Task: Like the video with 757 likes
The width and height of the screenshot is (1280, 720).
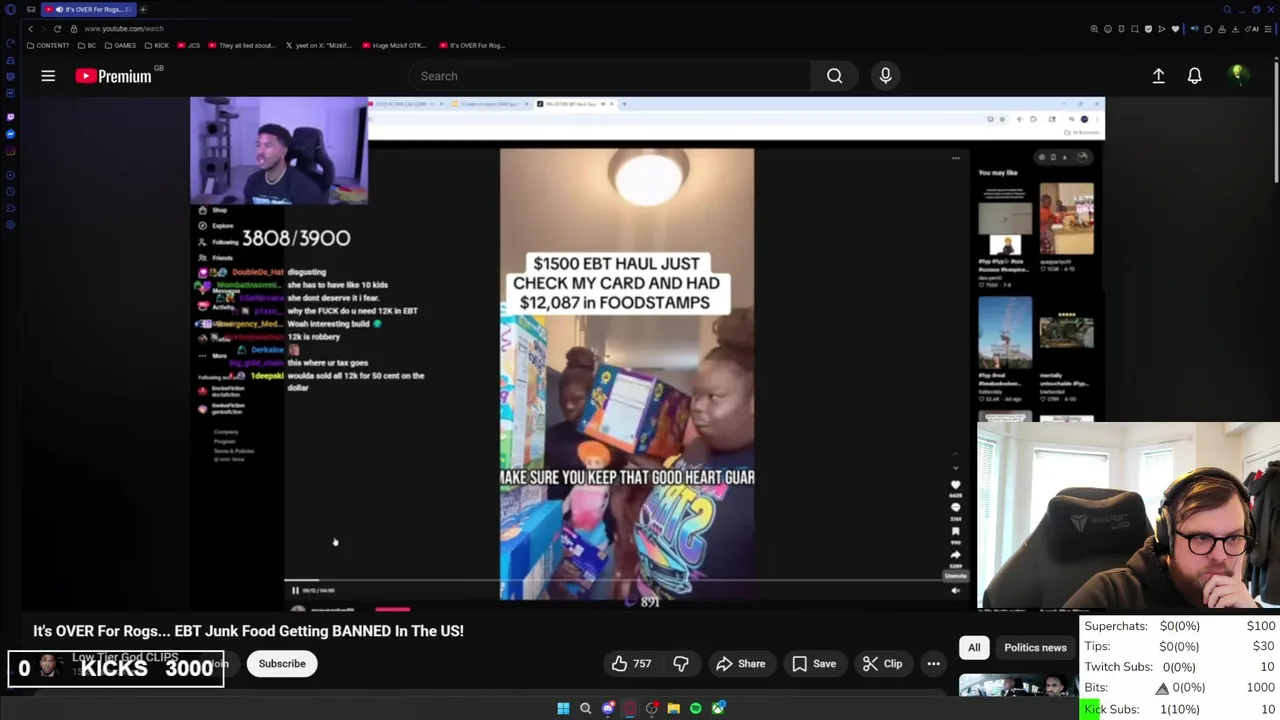Action: pos(631,664)
